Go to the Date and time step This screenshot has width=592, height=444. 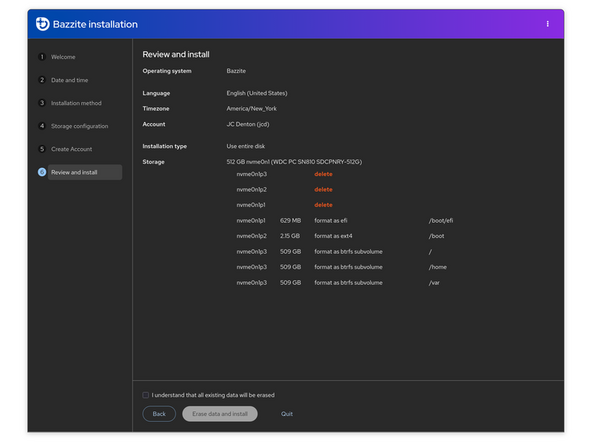click(x=69, y=80)
